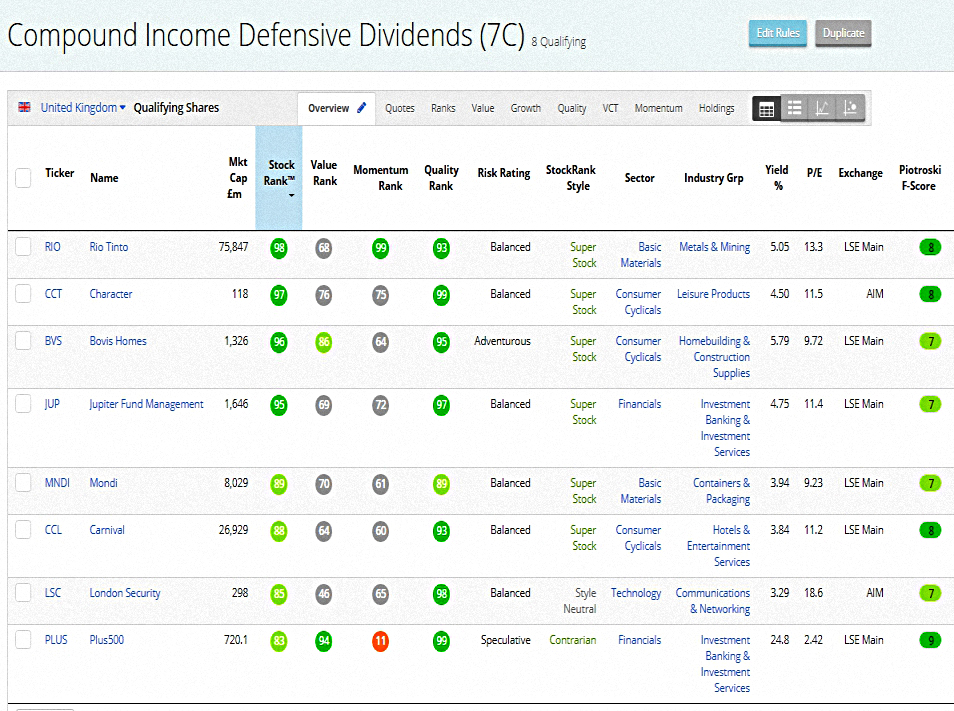The width and height of the screenshot is (954, 711).
Task: Sort by Momentum Rank column header
Action: (380, 178)
